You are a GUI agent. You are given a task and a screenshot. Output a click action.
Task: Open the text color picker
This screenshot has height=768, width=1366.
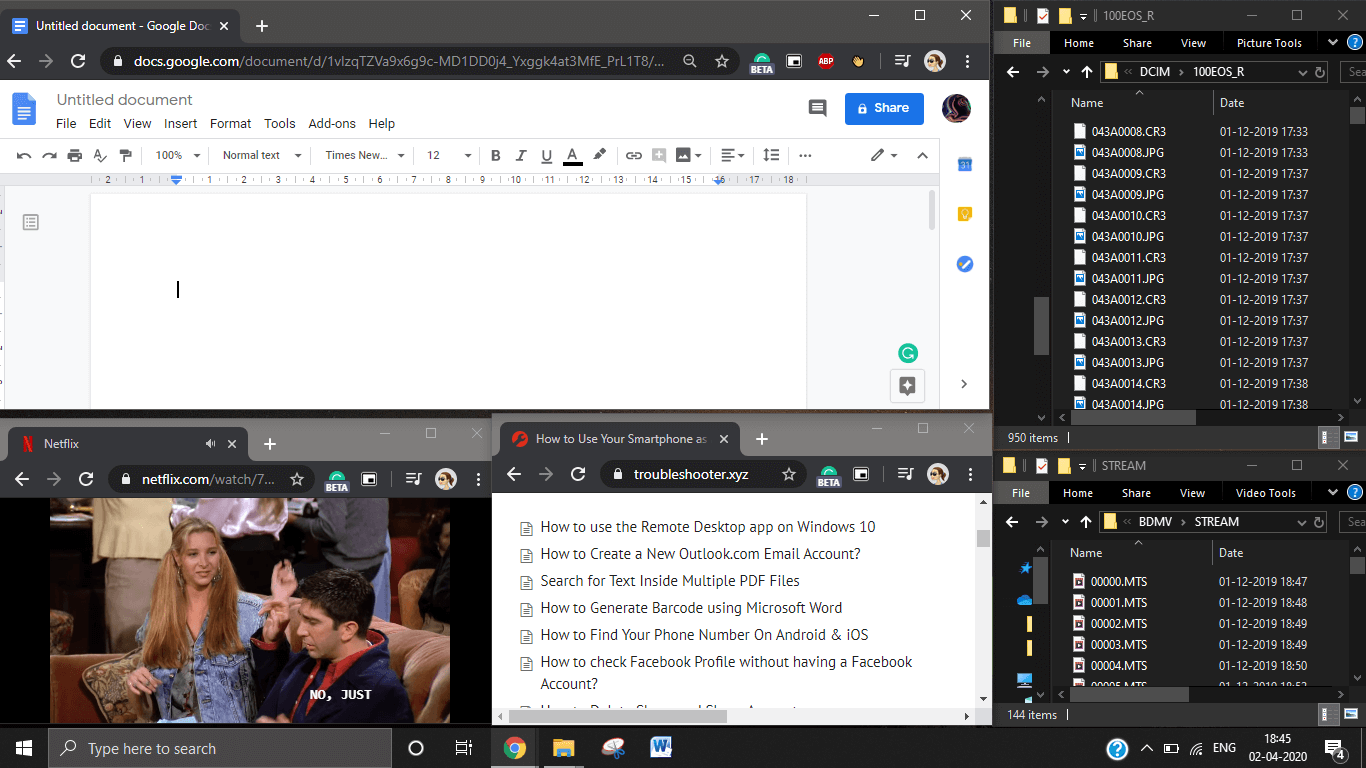tap(572, 155)
